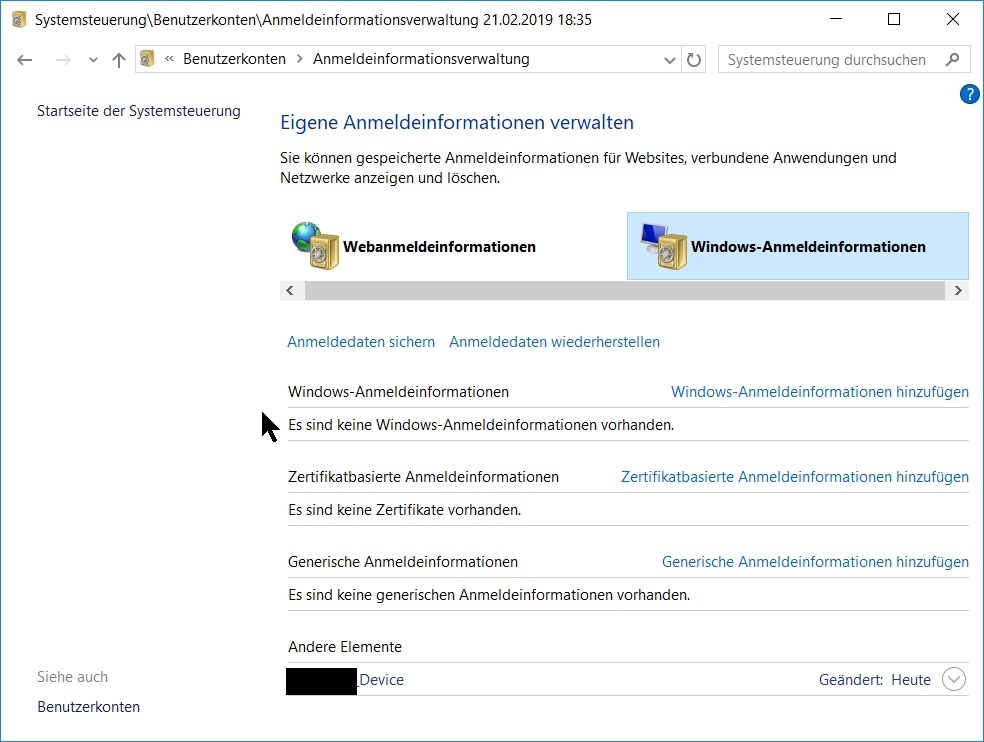The width and height of the screenshot is (984, 742).
Task: Click Anmeldedaten wiederherstellen link
Action: tap(554, 342)
